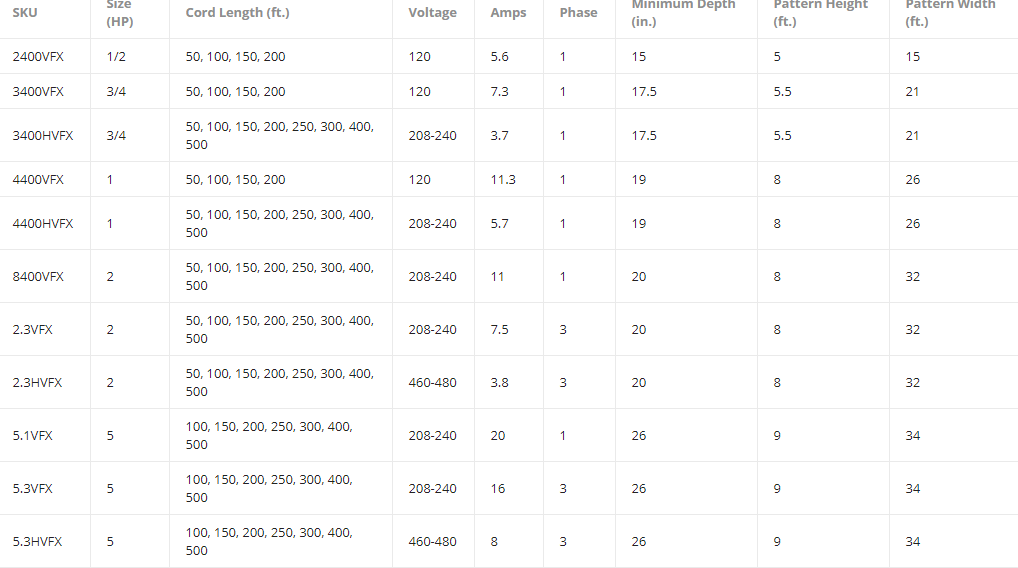Viewport: 1018px width, 568px height.
Task: Click the 4400HVFX SKU entry
Action: click(x=43, y=224)
